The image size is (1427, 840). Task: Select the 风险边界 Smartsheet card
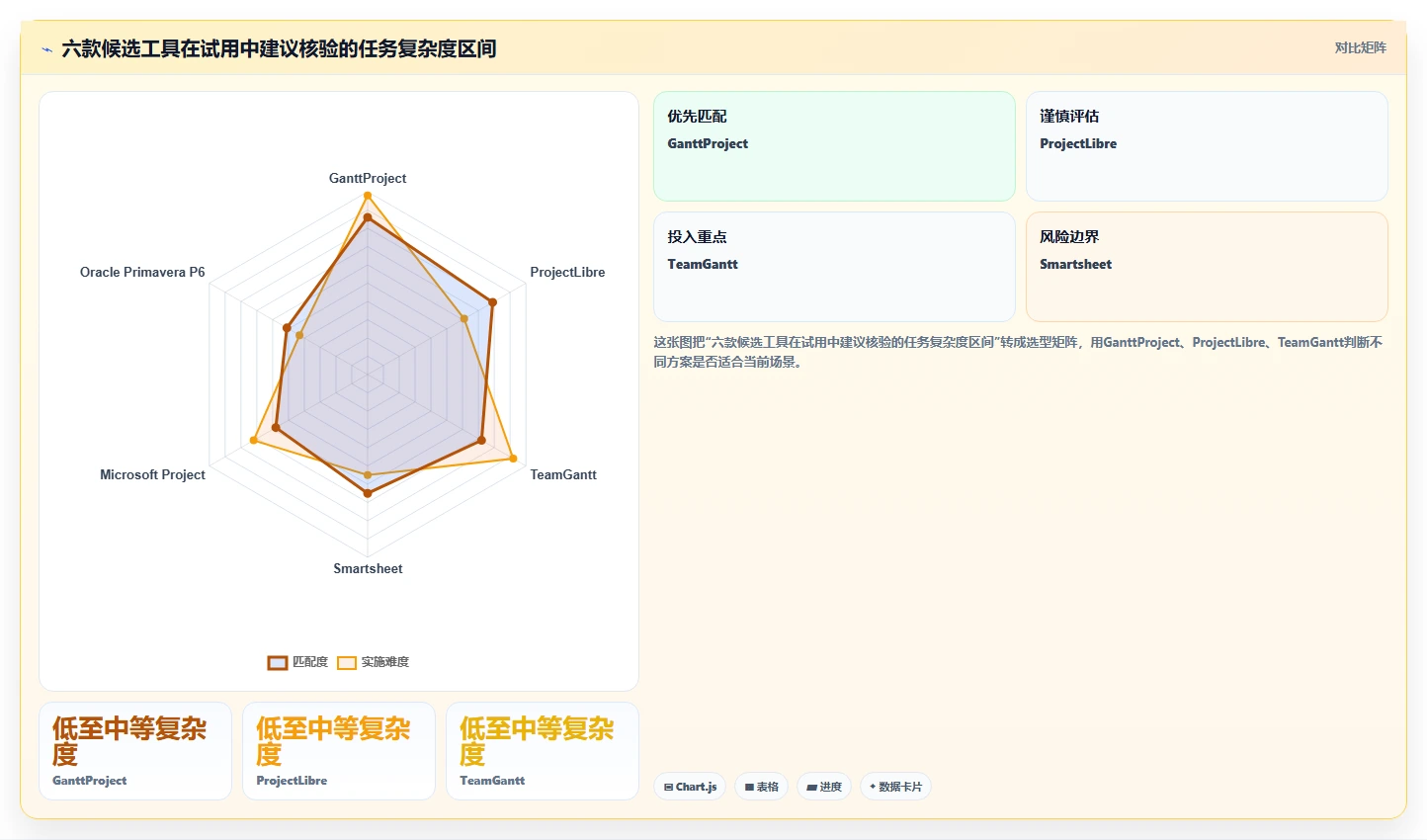[x=1207, y=267]
